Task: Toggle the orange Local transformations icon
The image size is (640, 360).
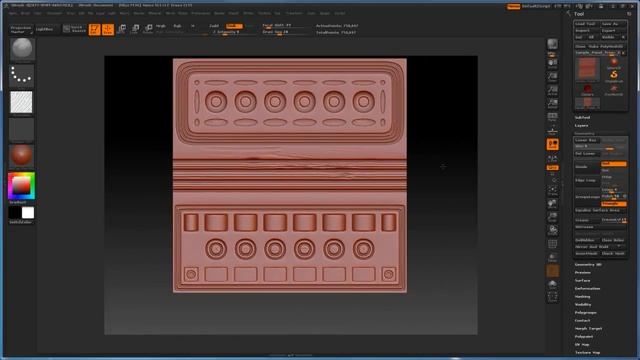Action: [x=553, y=144]
